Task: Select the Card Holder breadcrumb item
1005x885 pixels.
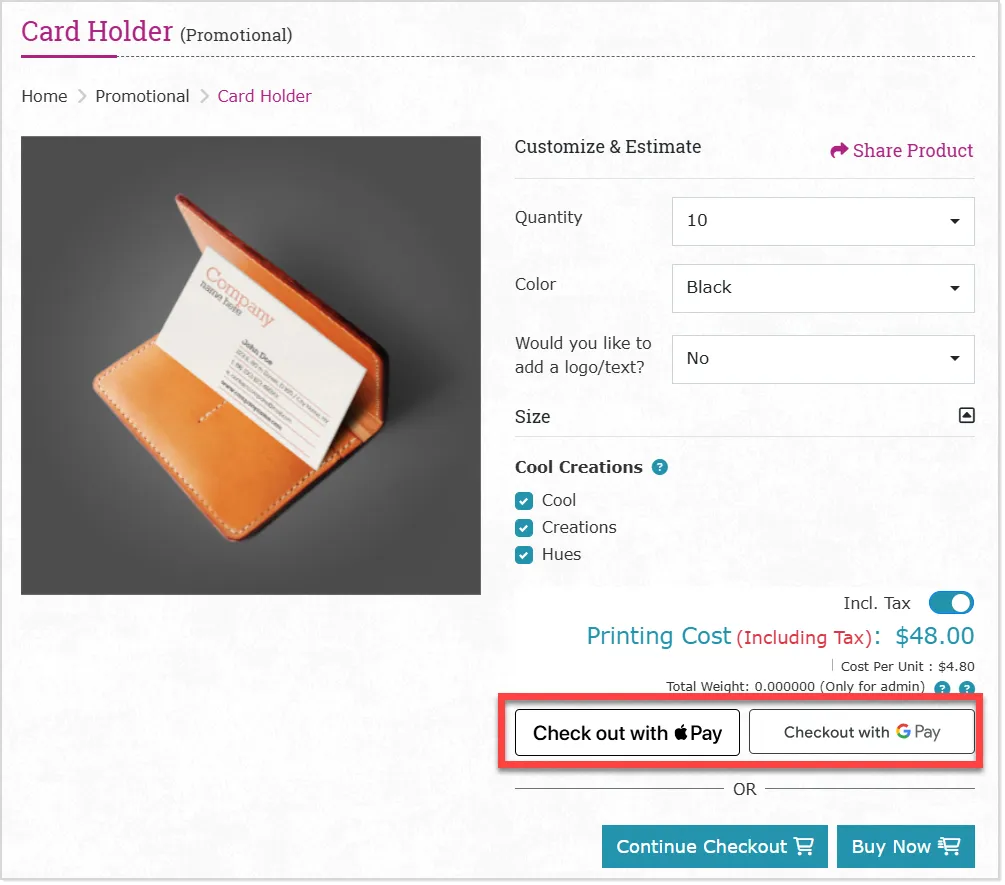Action: click(x=265, y=97)
